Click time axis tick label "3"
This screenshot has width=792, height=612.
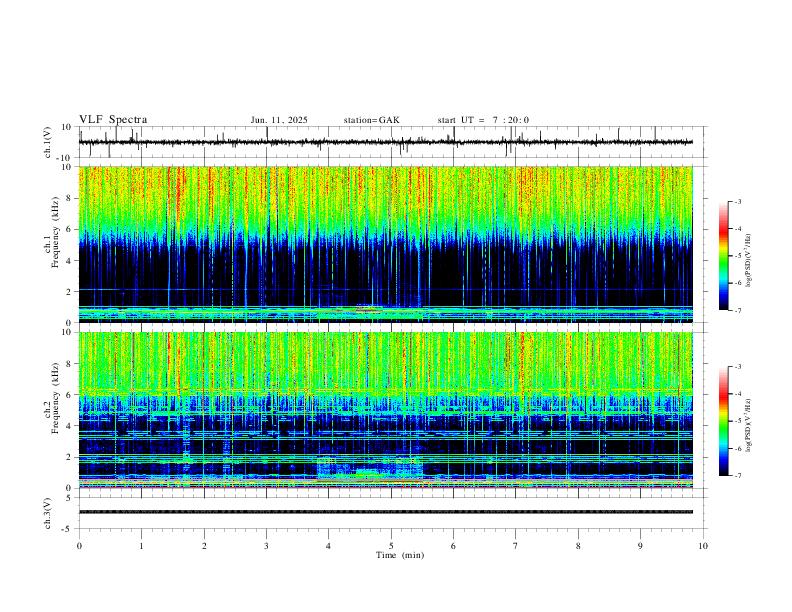[266, 546]
